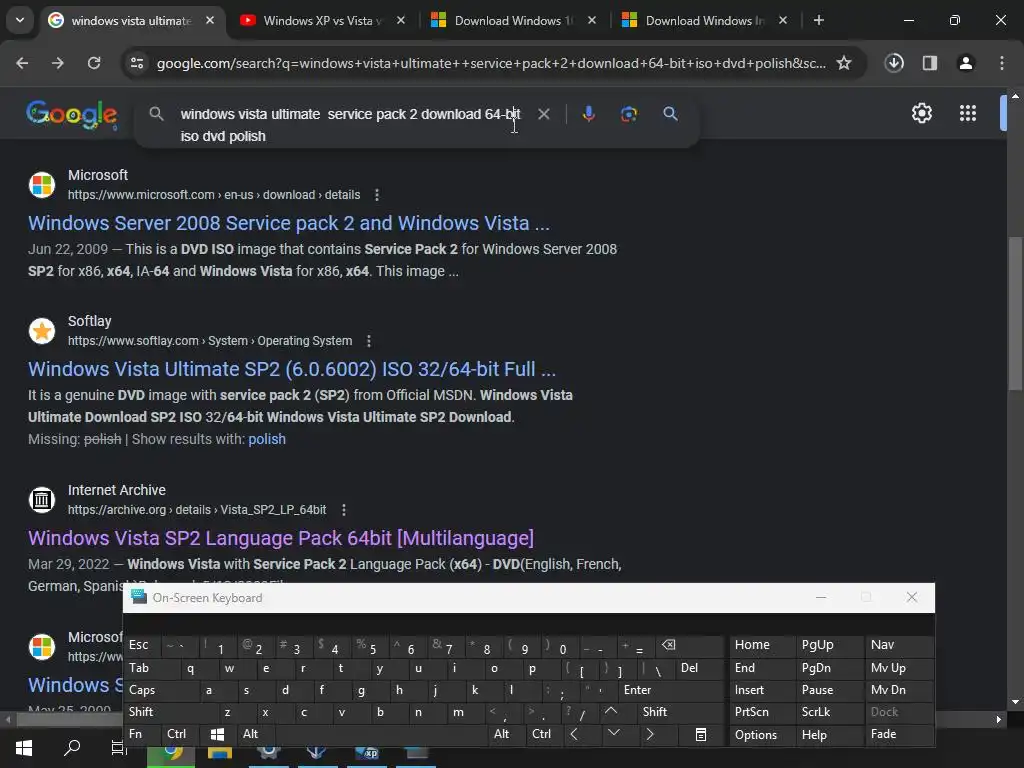This screenshot has height=768, width=1024.
Task: Click the Windows logo key on keyboard
Action: point(217,735)
